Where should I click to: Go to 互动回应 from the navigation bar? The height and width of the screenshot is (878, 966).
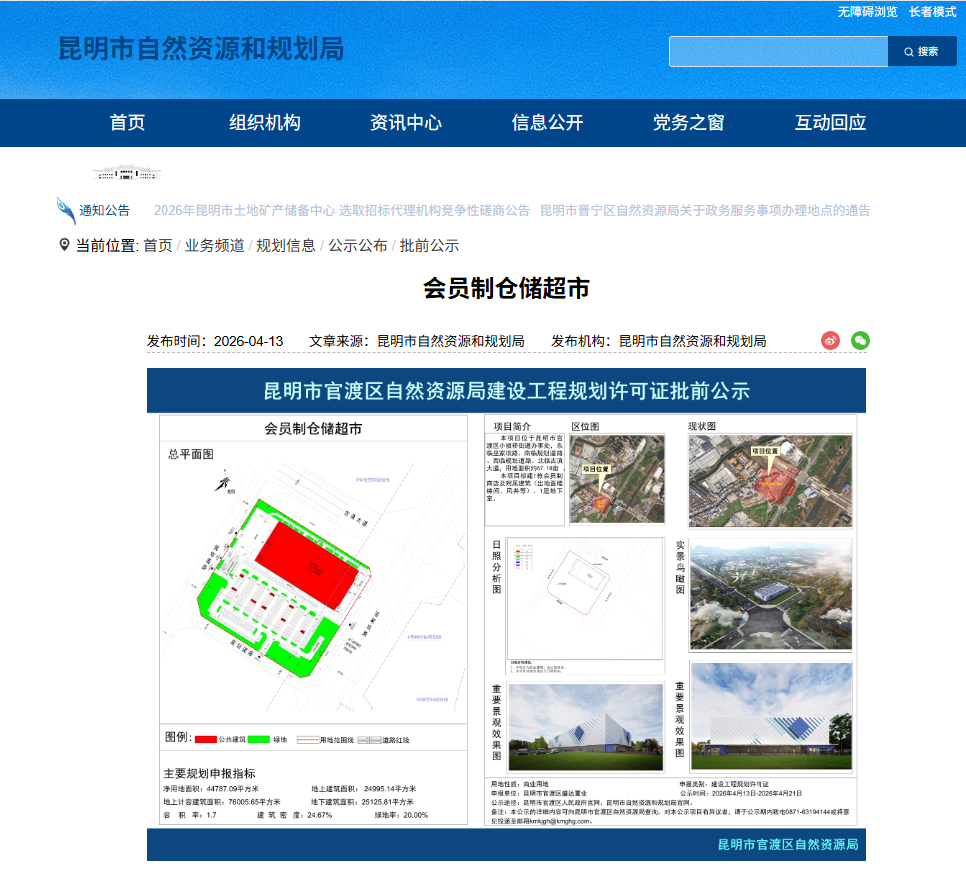coord(830,122)
